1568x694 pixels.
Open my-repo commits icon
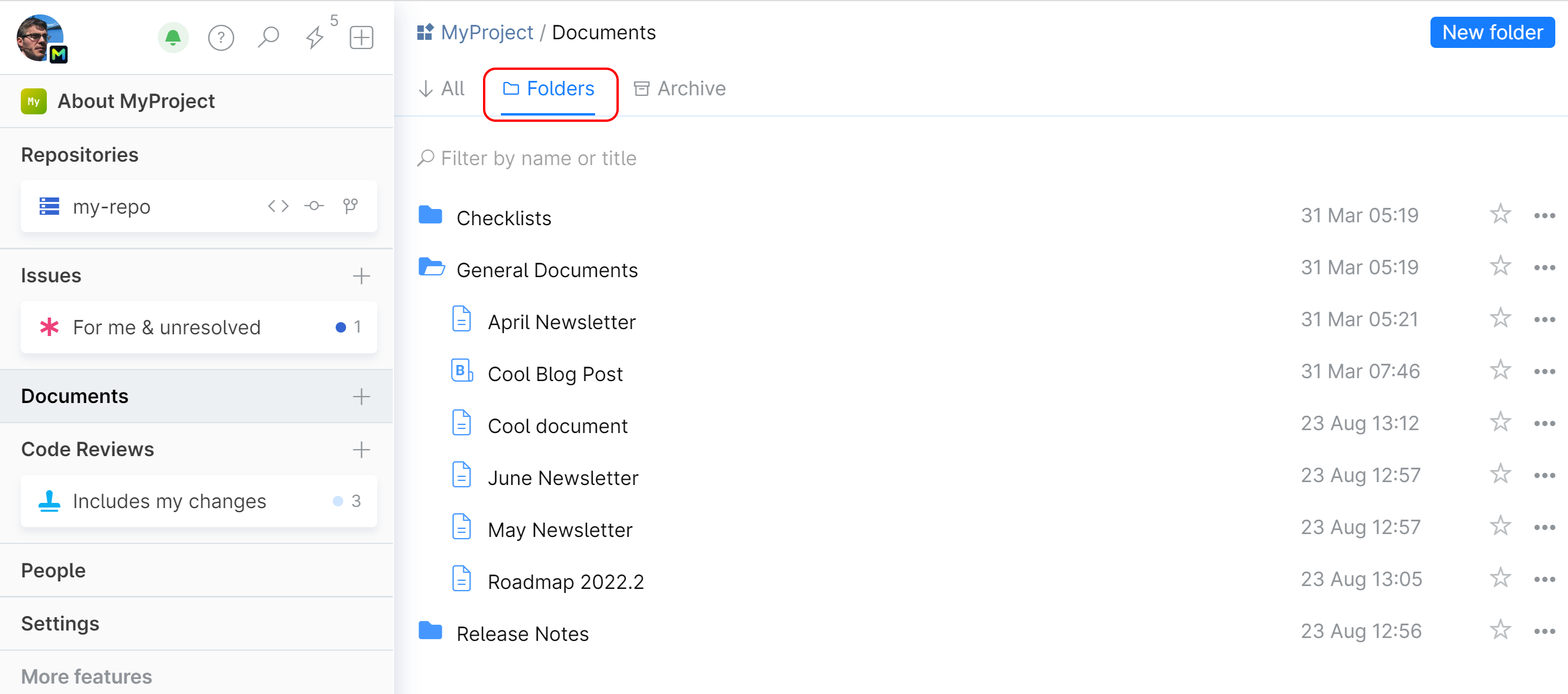point(314,206)
